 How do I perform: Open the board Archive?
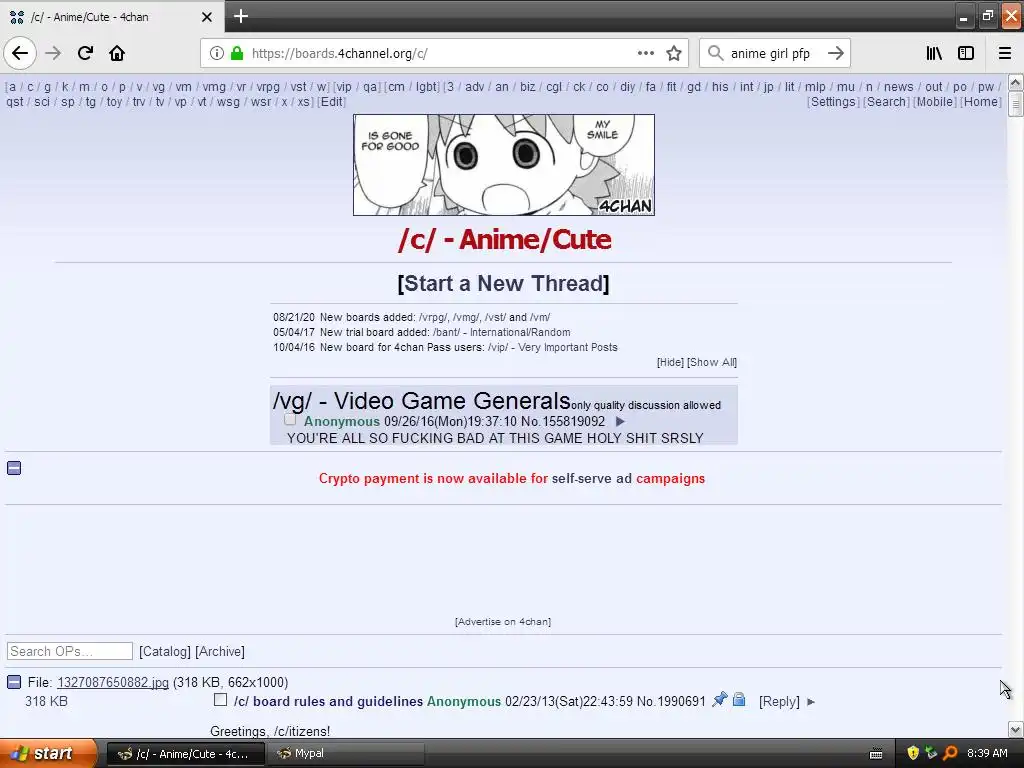220,651
